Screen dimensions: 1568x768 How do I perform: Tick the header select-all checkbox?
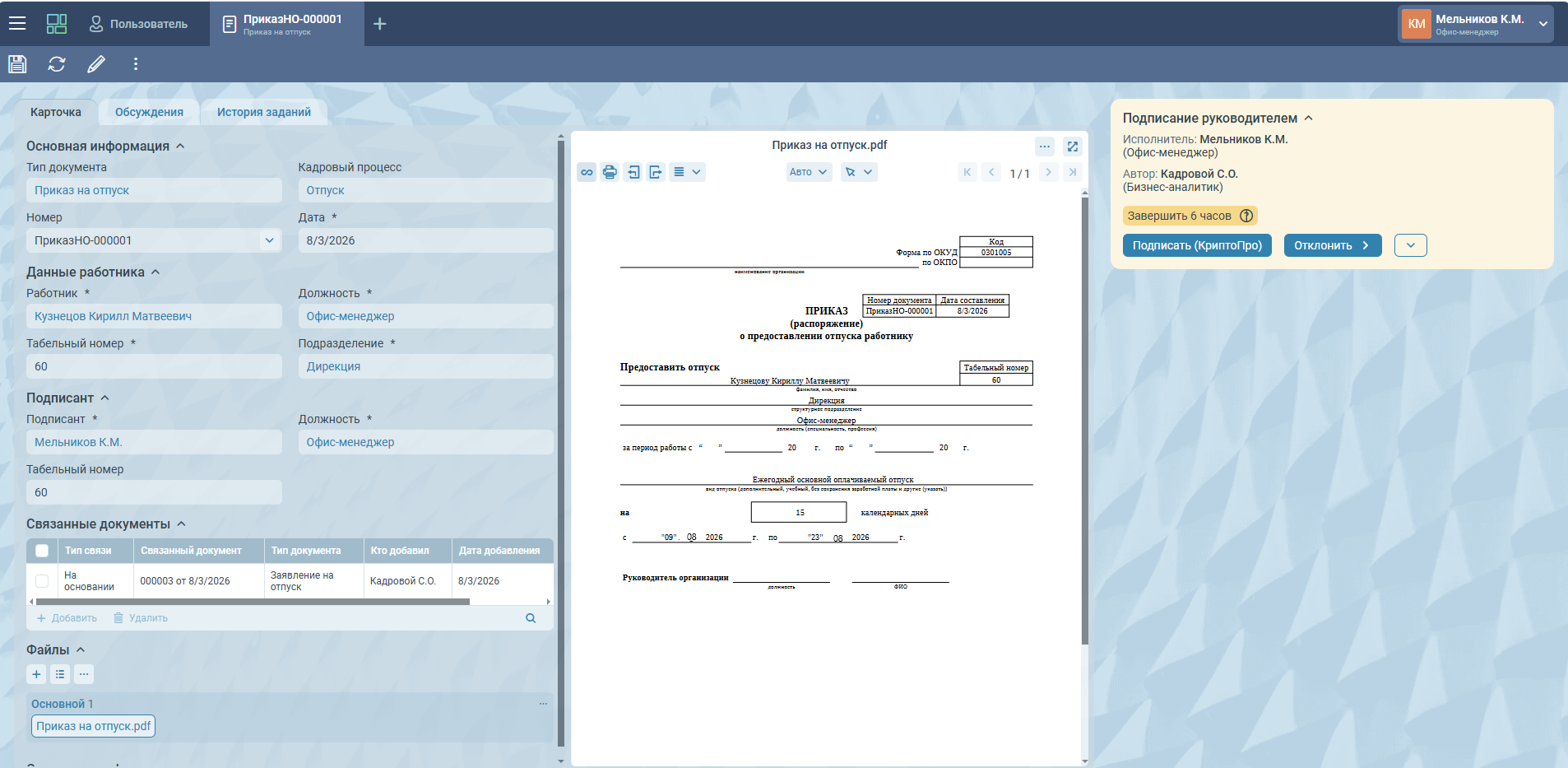(42, 551)
